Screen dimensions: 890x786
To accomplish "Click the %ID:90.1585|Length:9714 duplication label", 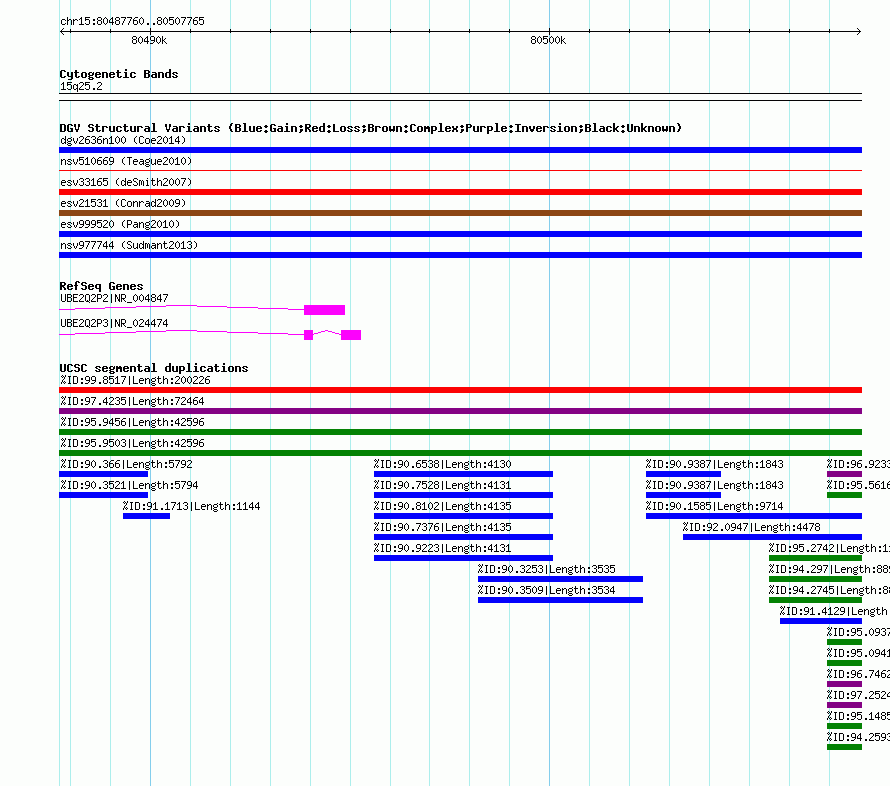I will (715, 506).
